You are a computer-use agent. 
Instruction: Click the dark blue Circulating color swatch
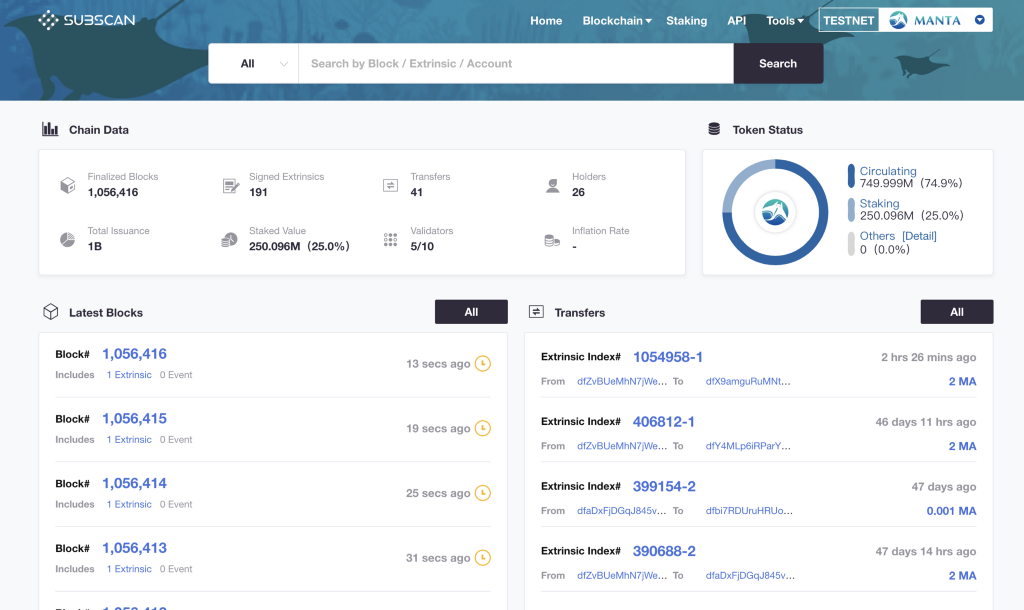point(851,176)
